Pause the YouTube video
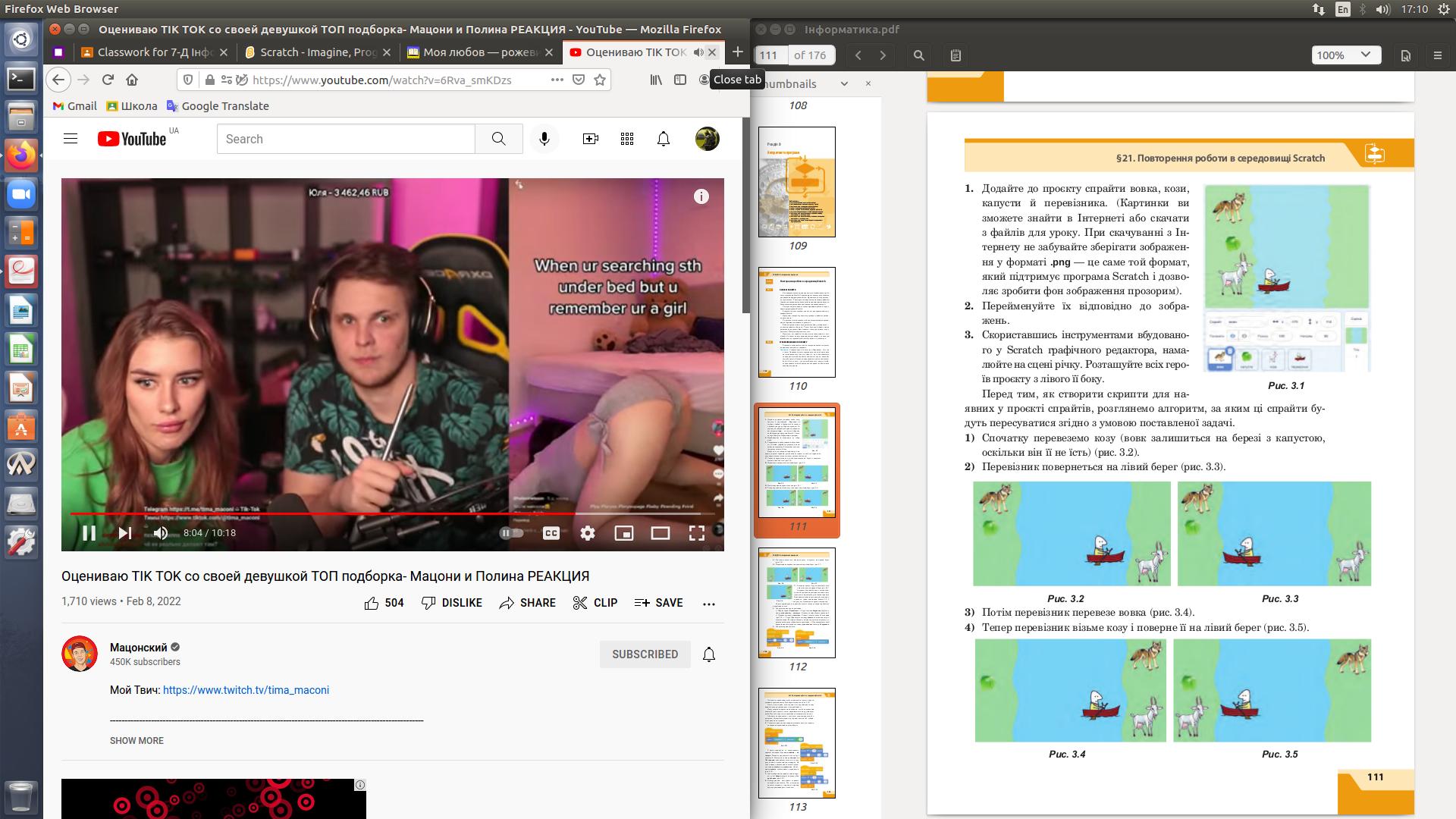This screenshot has height=819, width=1456. coord(89,533)
